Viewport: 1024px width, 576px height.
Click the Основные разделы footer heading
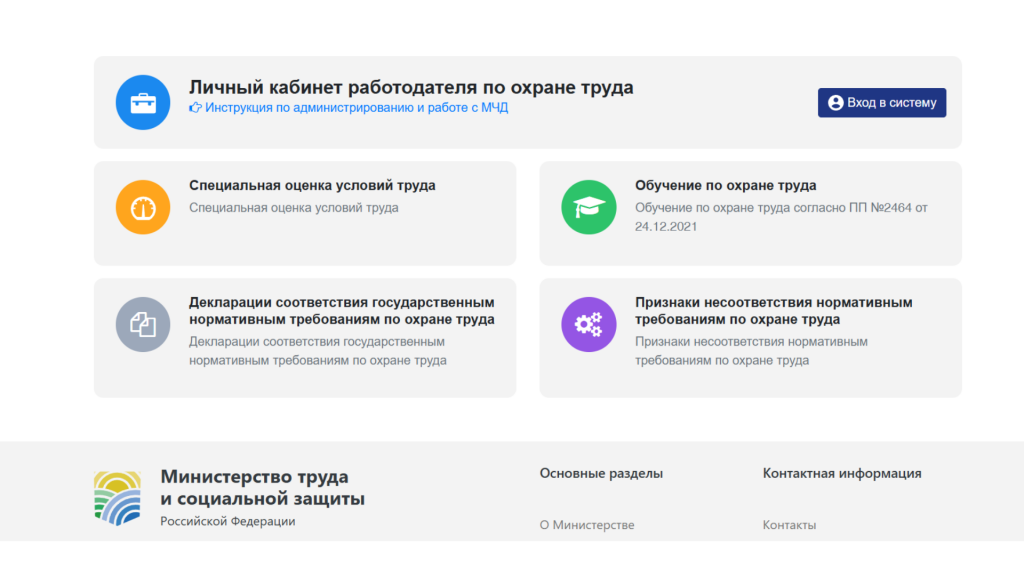pyautogui.click(x=601, y=473)
